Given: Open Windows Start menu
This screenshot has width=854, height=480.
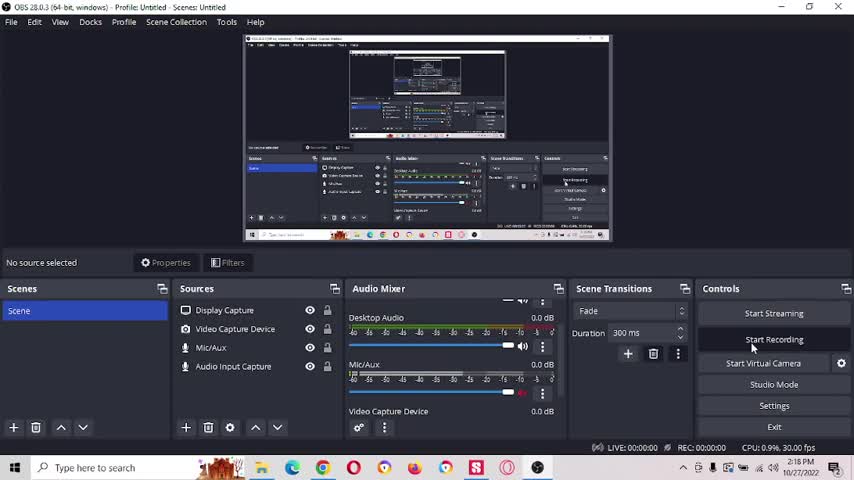Looking at the screenshot, I should tap(15, 467).
